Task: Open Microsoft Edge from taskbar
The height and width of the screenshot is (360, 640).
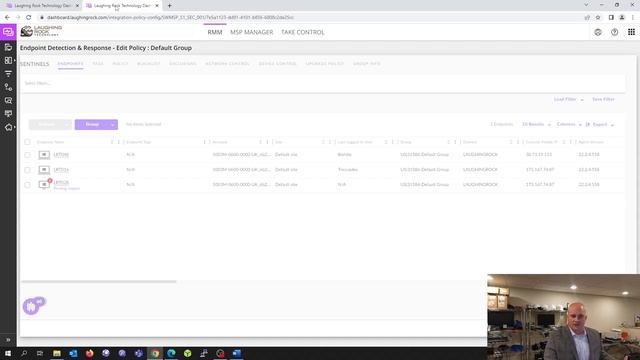Action: pyautogui.click(x=171, y=353)
